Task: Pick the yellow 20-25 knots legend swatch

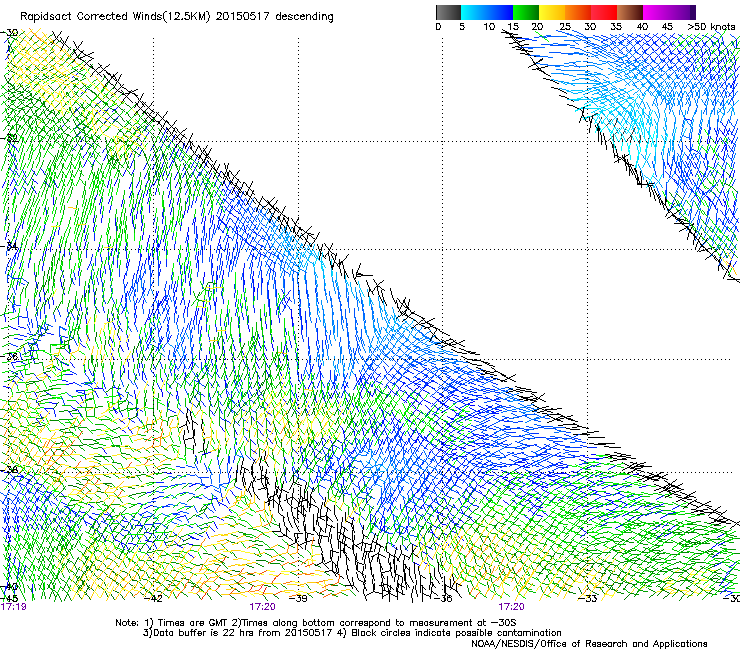Action: [x=552, y=12]
